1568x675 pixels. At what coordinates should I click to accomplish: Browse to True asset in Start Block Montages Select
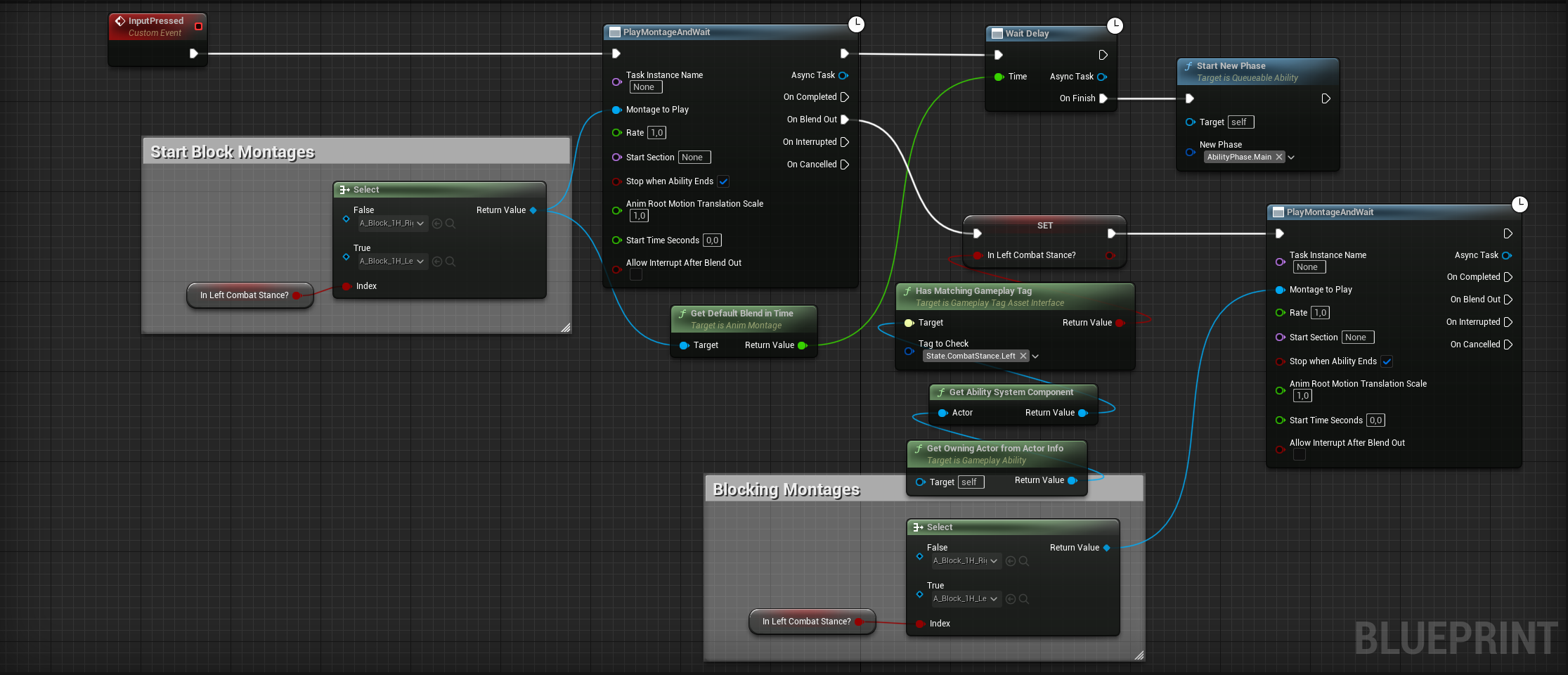point(451,262)
